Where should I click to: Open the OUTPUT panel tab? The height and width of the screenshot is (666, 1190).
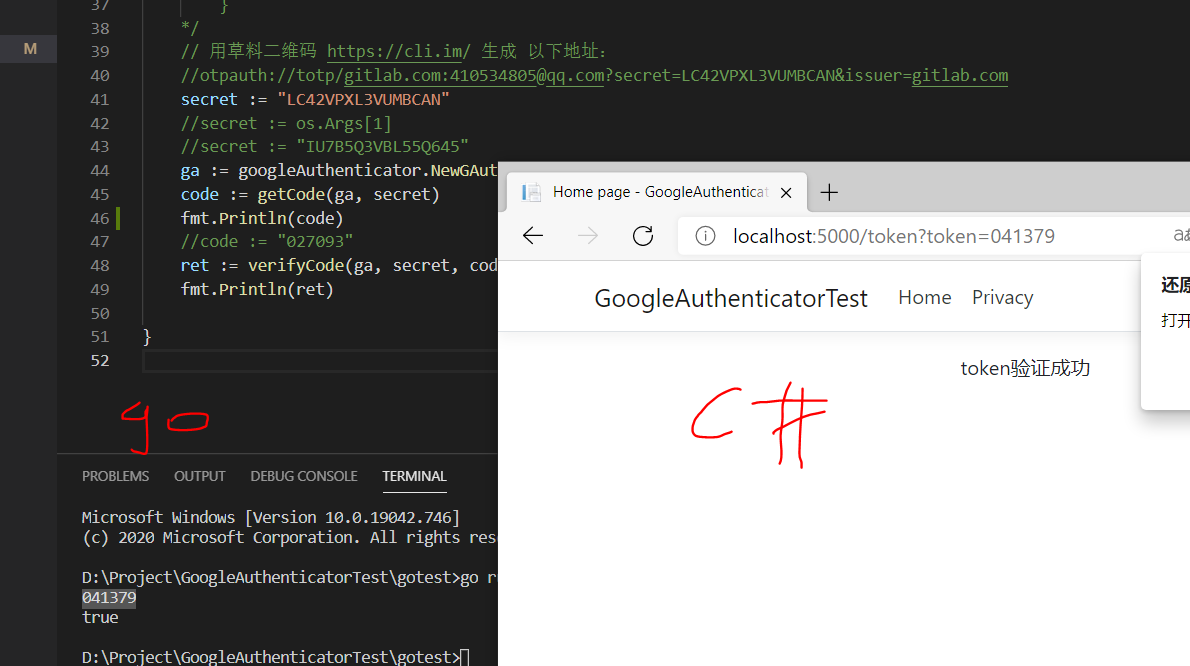[x=199, y=476]
